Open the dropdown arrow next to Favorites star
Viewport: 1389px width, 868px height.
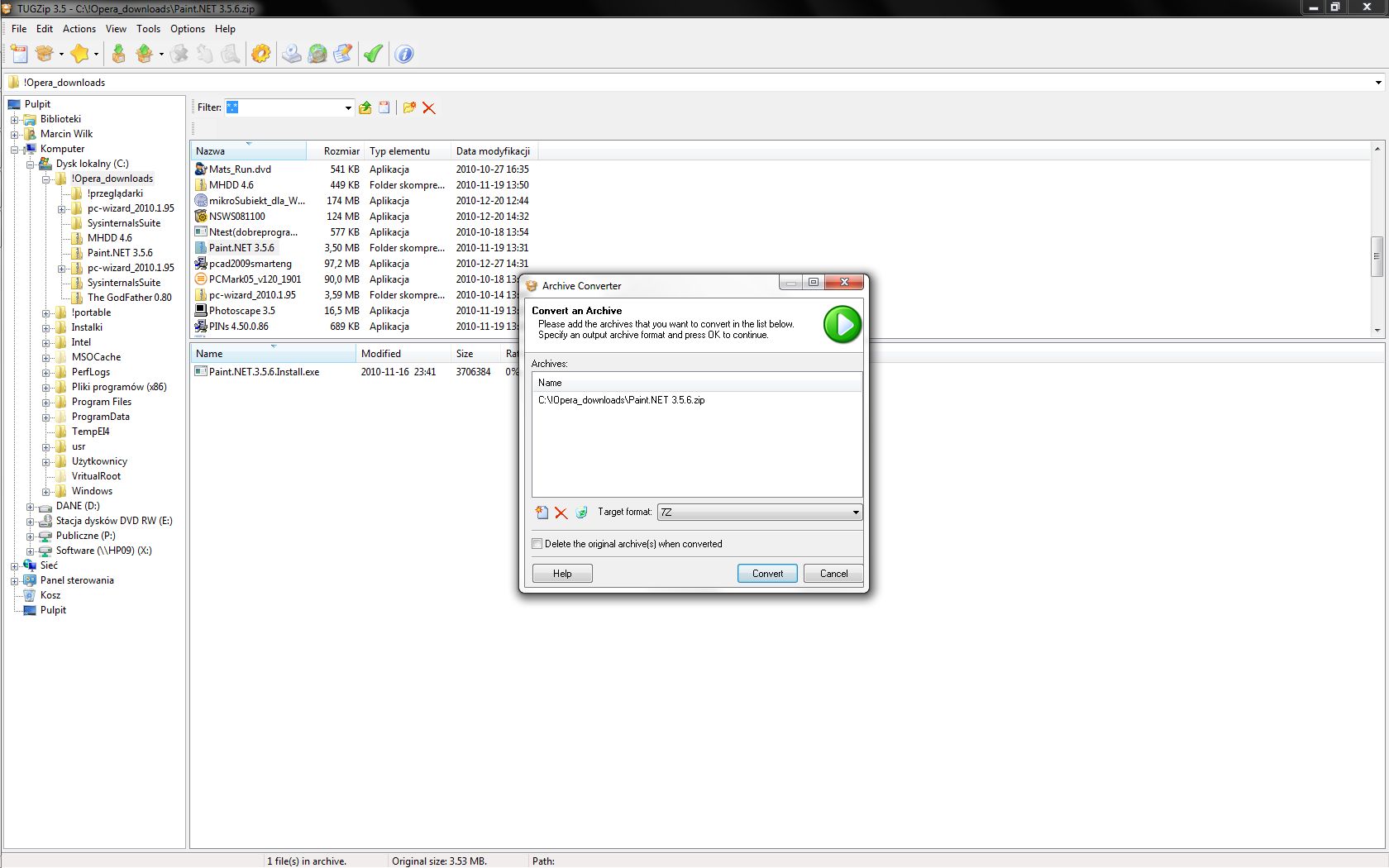[96, 55]
